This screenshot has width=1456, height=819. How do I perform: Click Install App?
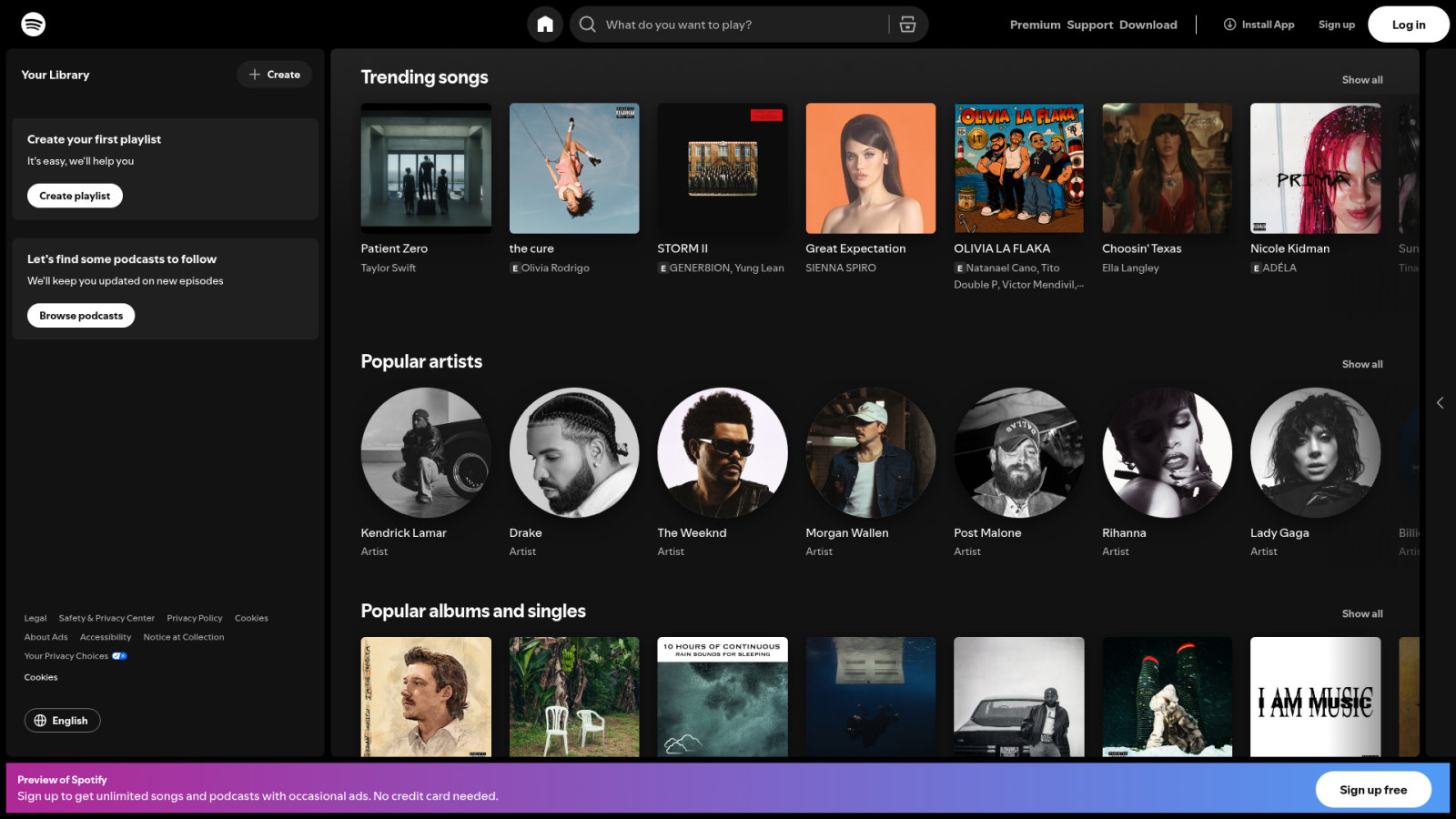(x=1259, y=25)
